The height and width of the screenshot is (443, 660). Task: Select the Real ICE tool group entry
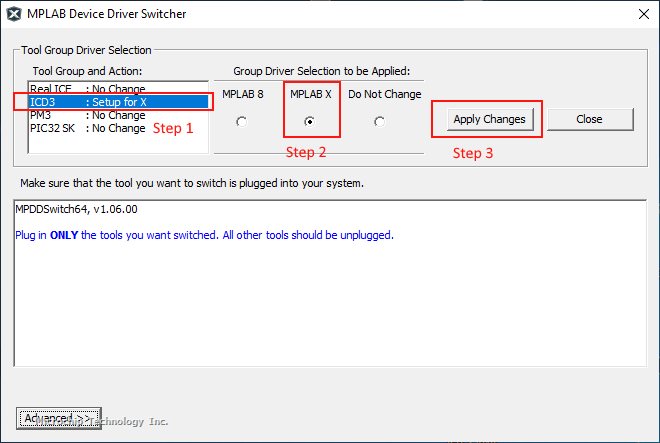88,89
